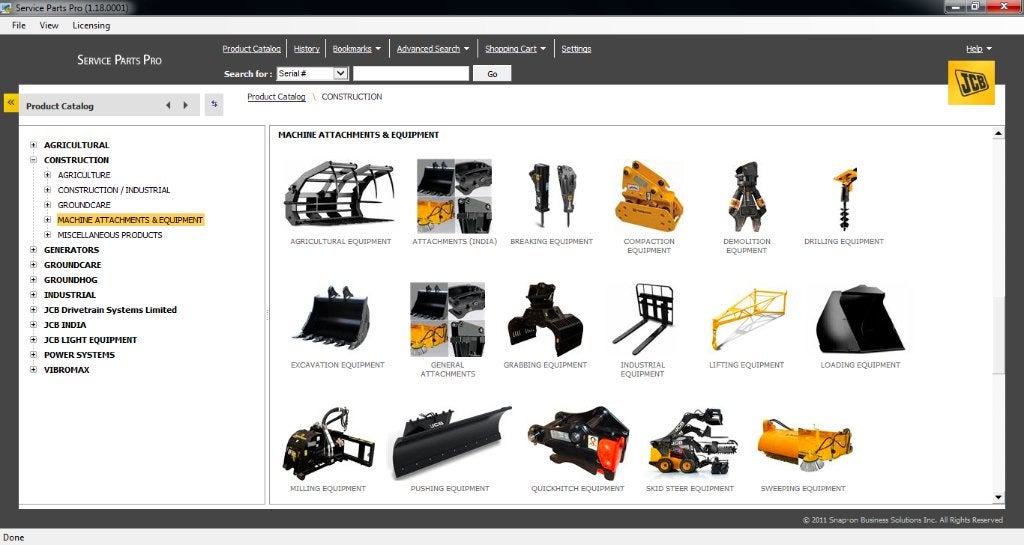Open the Pushing Equipment blade image
The width and height of the screenshot is (1024, 545).
click(x=451, y=443)
